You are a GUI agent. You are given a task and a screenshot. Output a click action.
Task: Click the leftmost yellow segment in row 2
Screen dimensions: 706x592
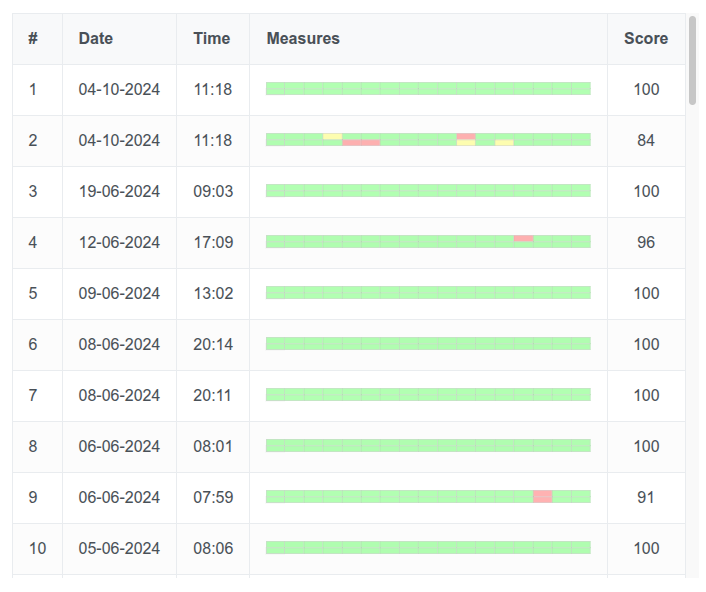pos(332,136)
